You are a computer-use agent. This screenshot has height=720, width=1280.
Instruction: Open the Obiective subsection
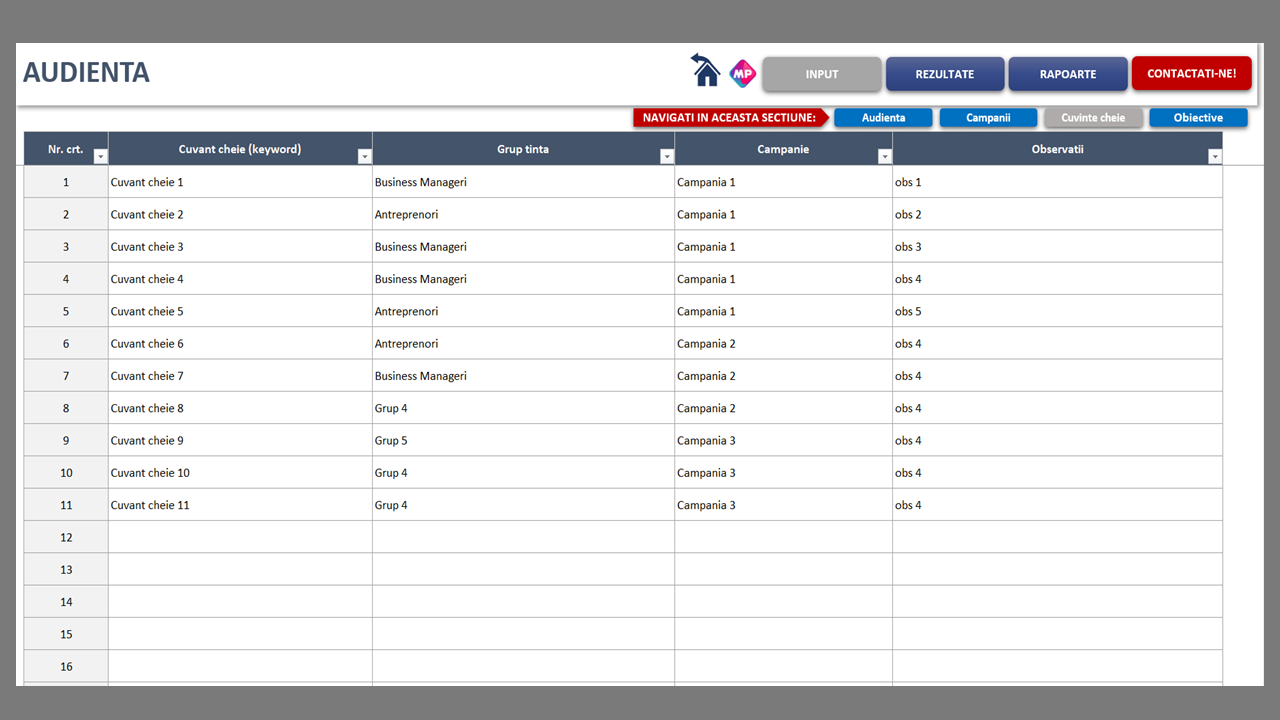point(1198,118)
